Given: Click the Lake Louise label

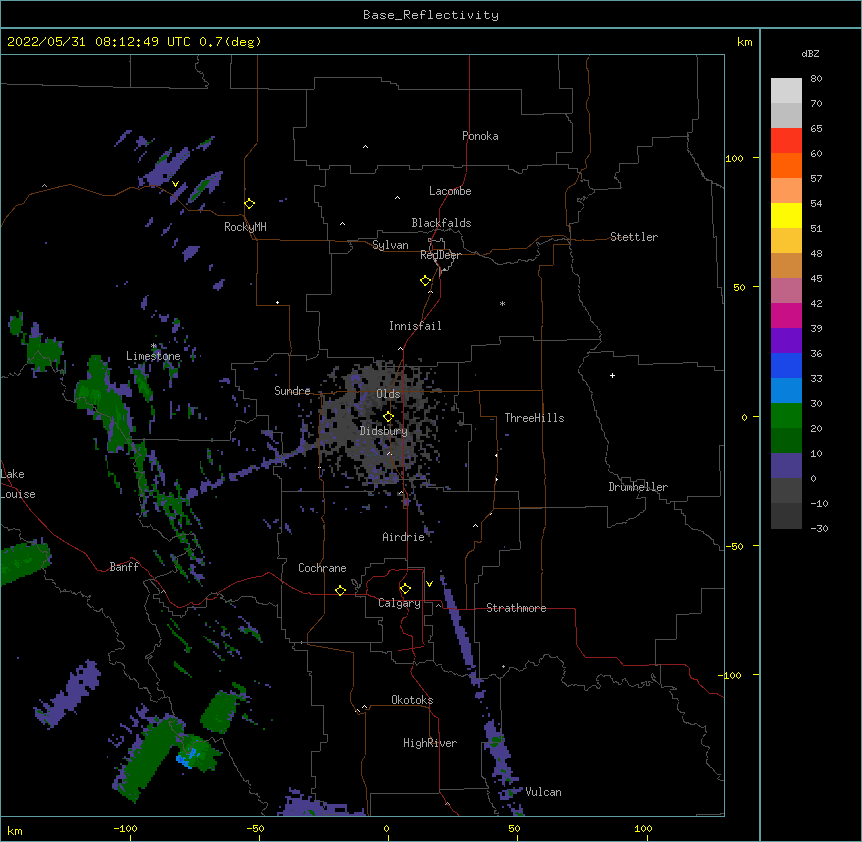Looking at the screenshot, I should tap(16, 484).
